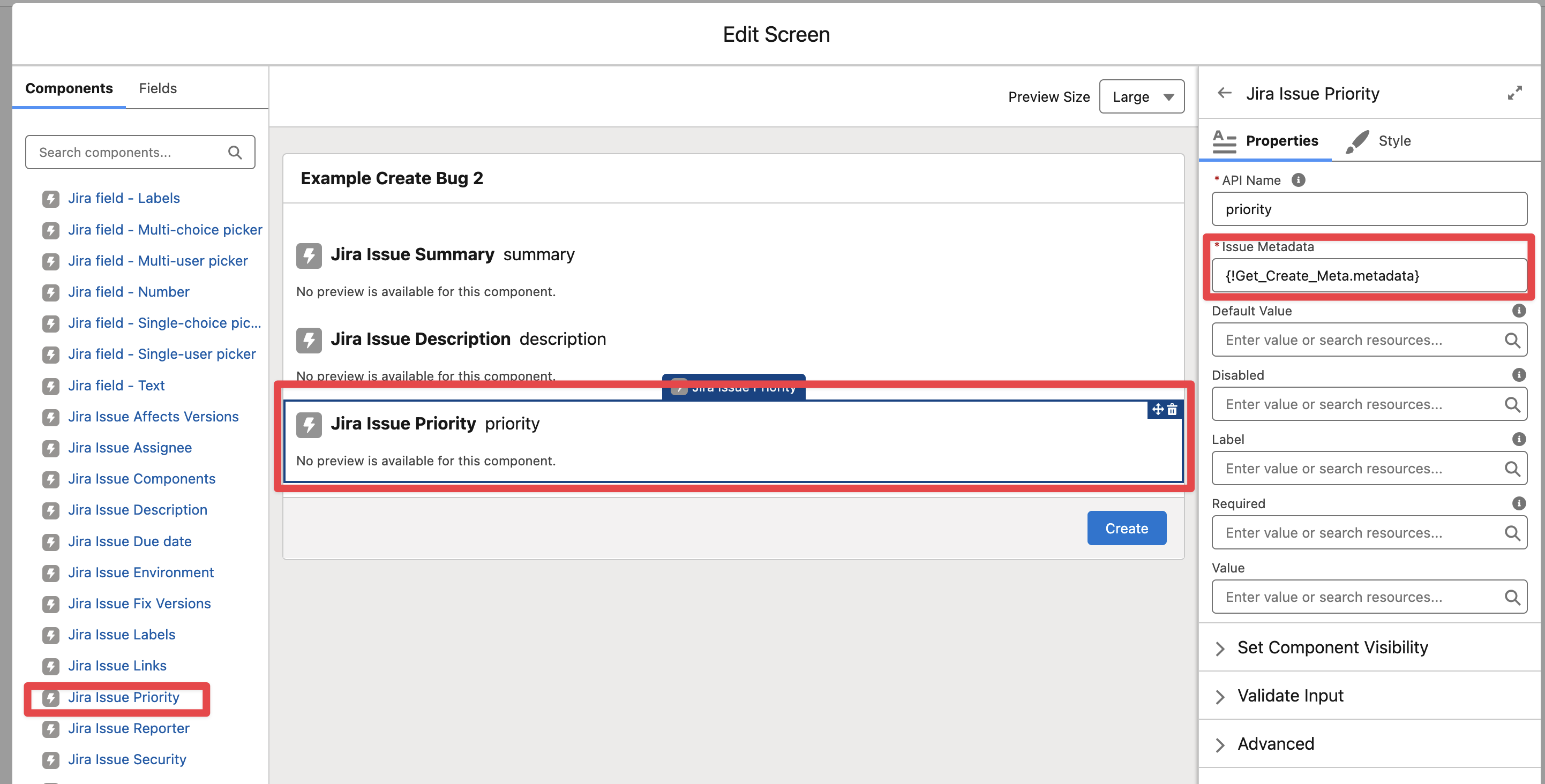Expand the Set Component Visibility section

[x=1332, y=647]
